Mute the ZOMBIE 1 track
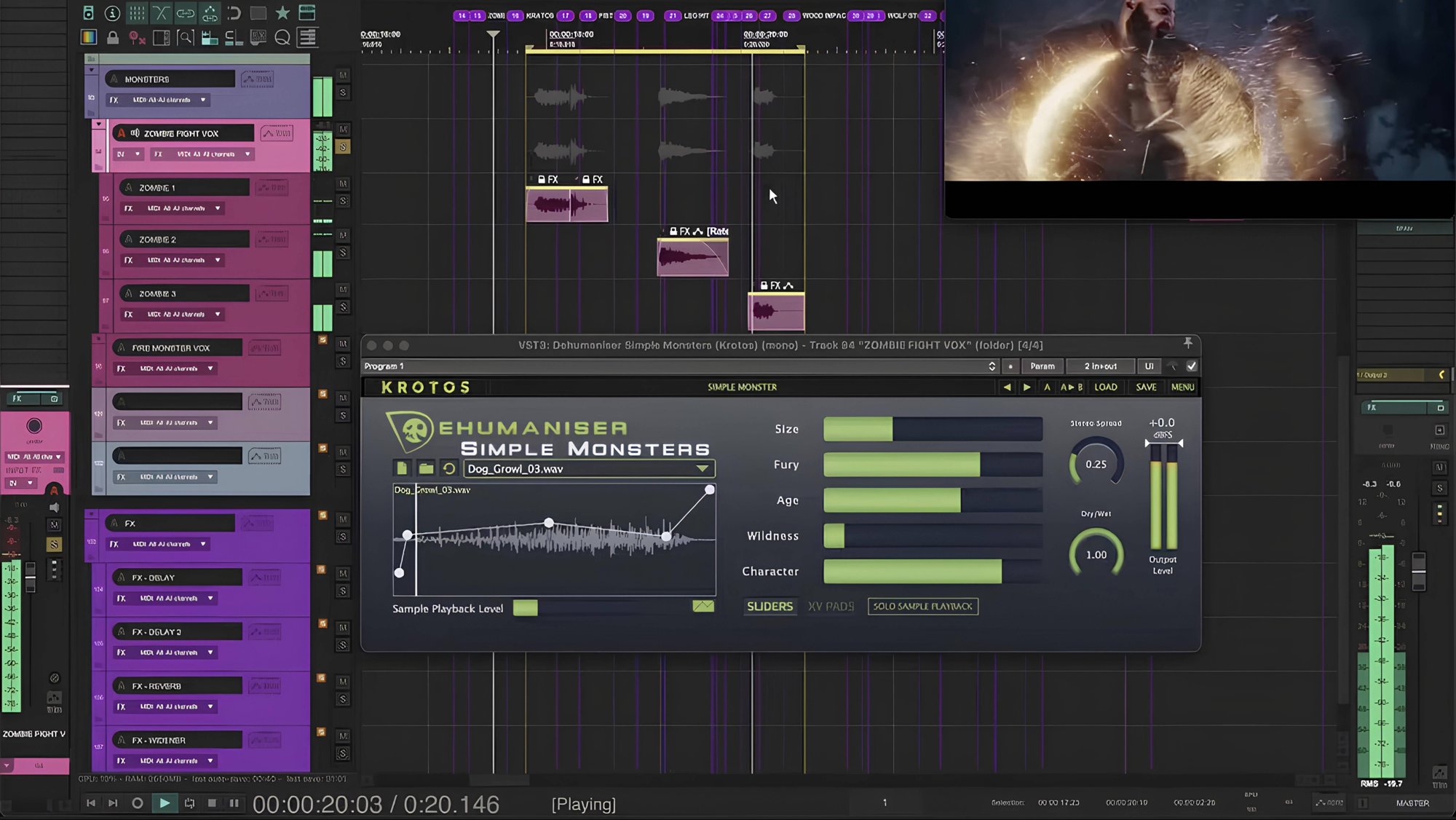This screenshot has height=820, width=1456. click(343, 184)
